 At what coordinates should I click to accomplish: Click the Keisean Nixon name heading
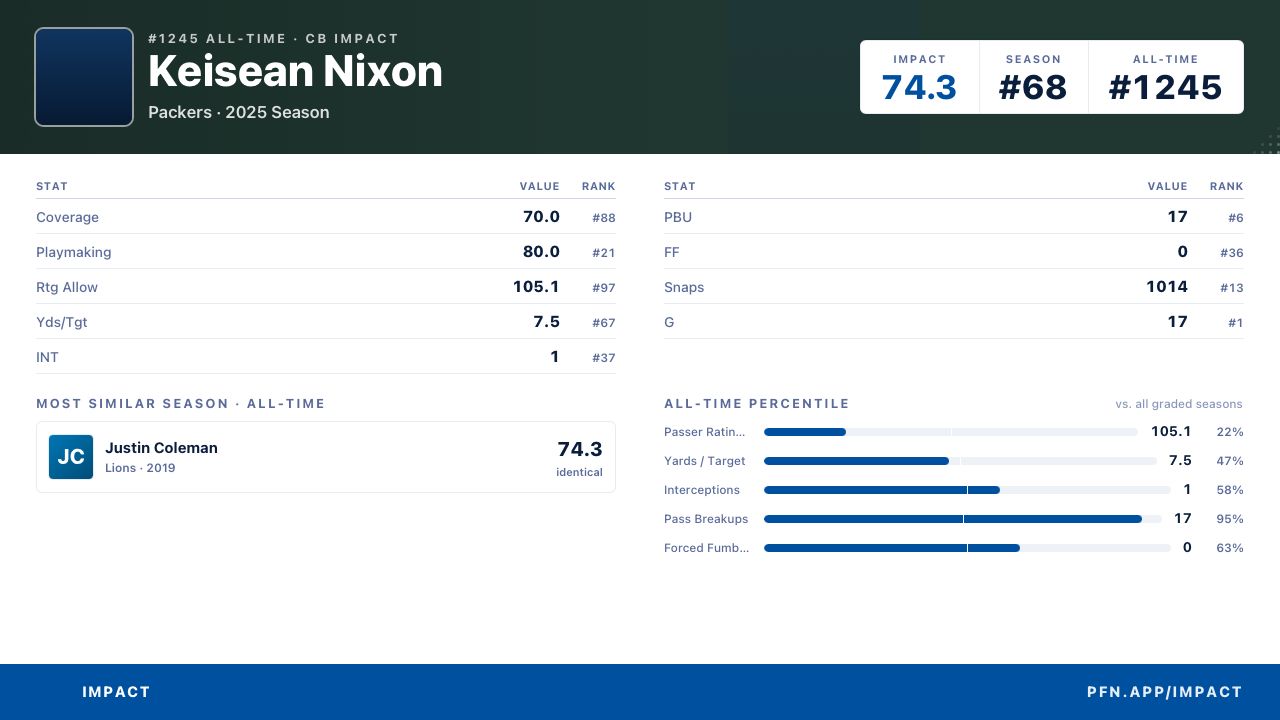click(x=295, y=72)
